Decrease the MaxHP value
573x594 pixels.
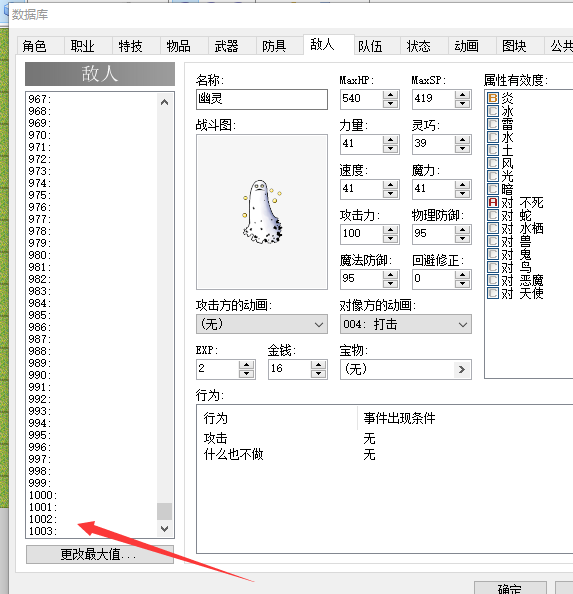coord(390,103)
